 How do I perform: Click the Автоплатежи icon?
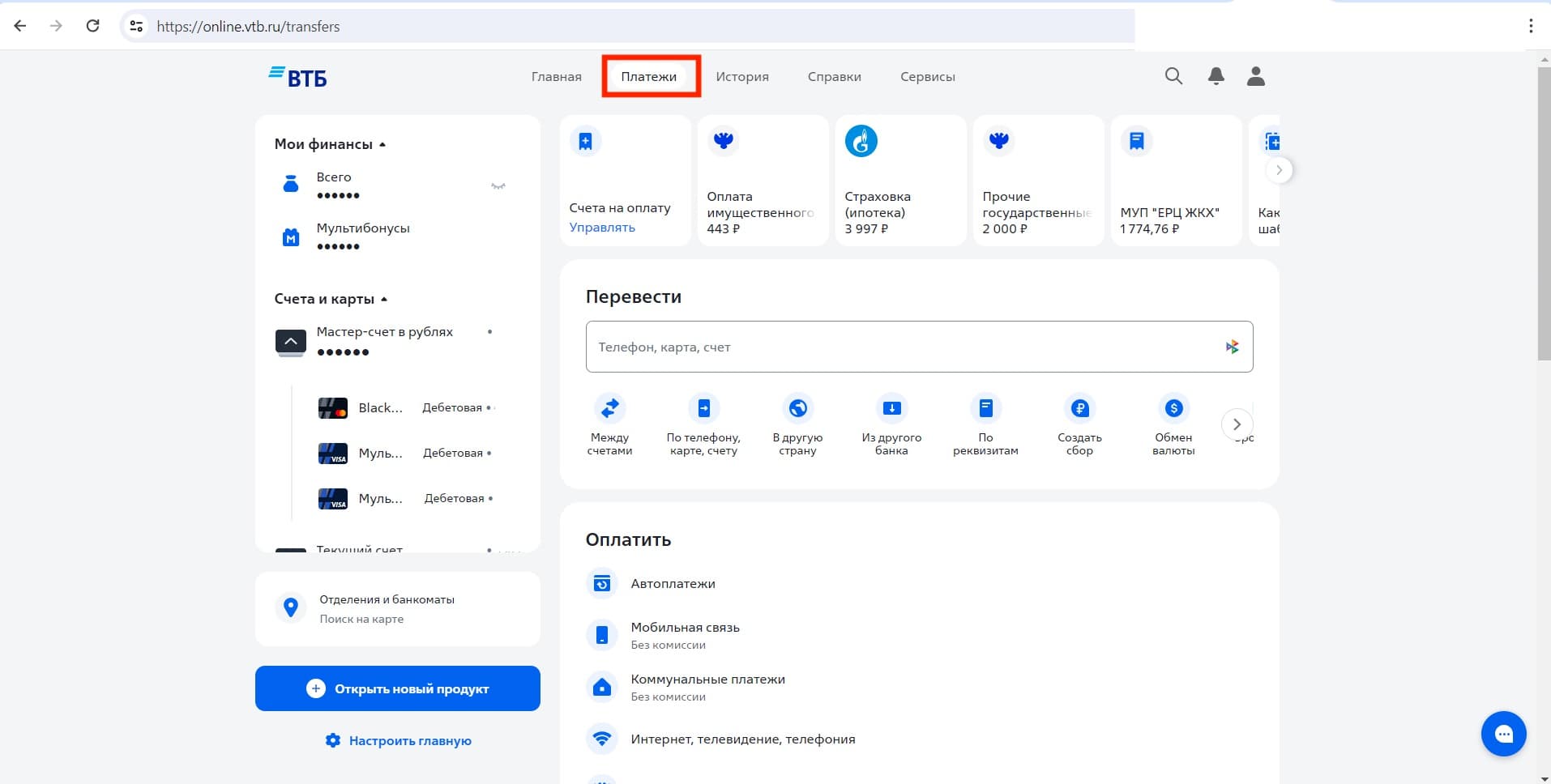[x=602, y=583]
